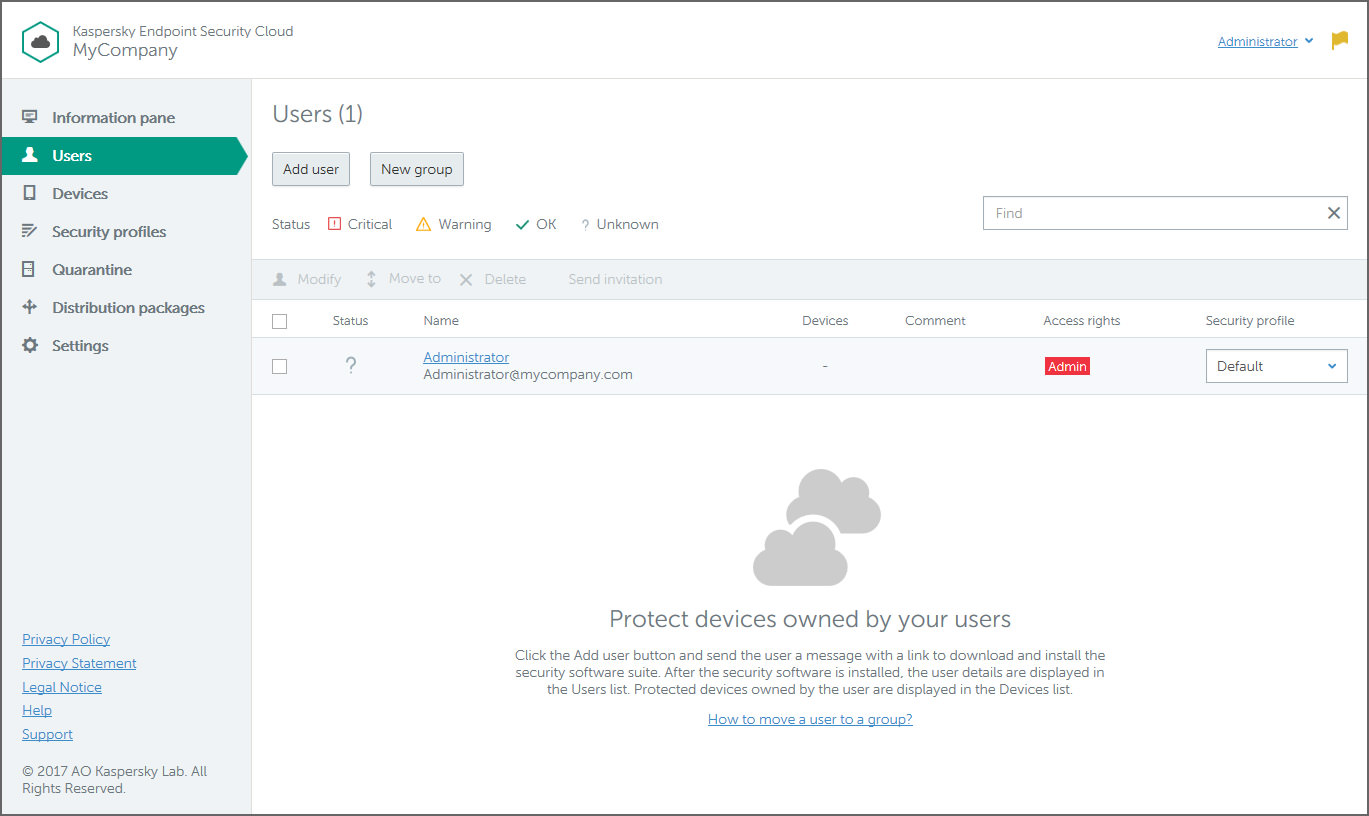The height and width of the screenshot is (816, 1369).
Task: Click the red Admin access rights badge
Action: 1067,366
